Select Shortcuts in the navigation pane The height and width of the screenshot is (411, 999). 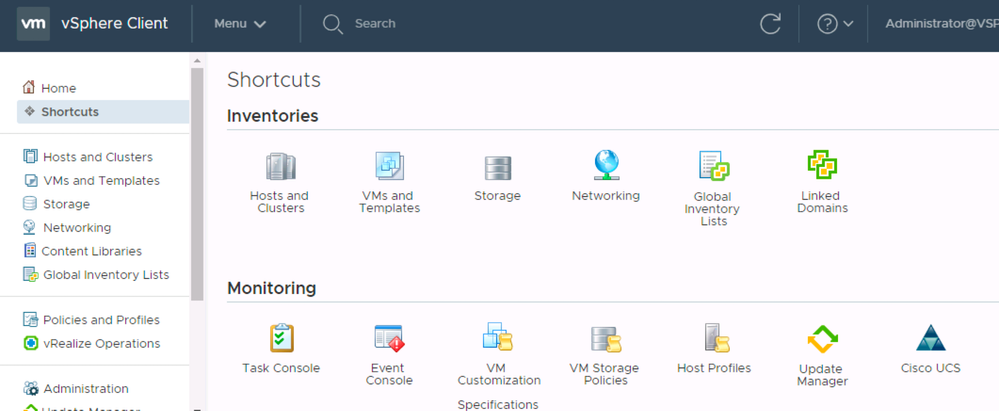click(x=103, y=112)
